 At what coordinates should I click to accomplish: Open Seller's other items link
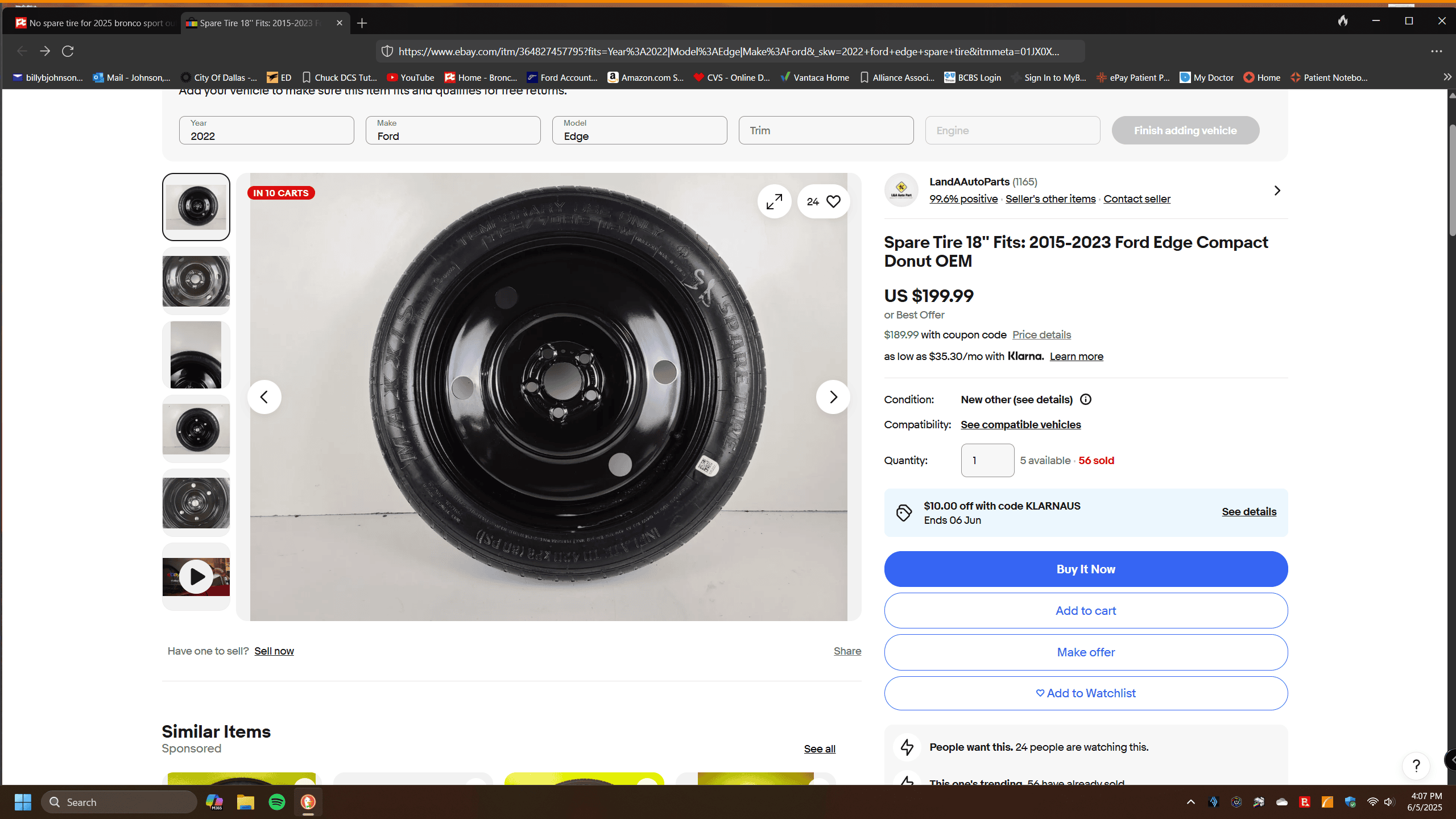pos(1050,199)
